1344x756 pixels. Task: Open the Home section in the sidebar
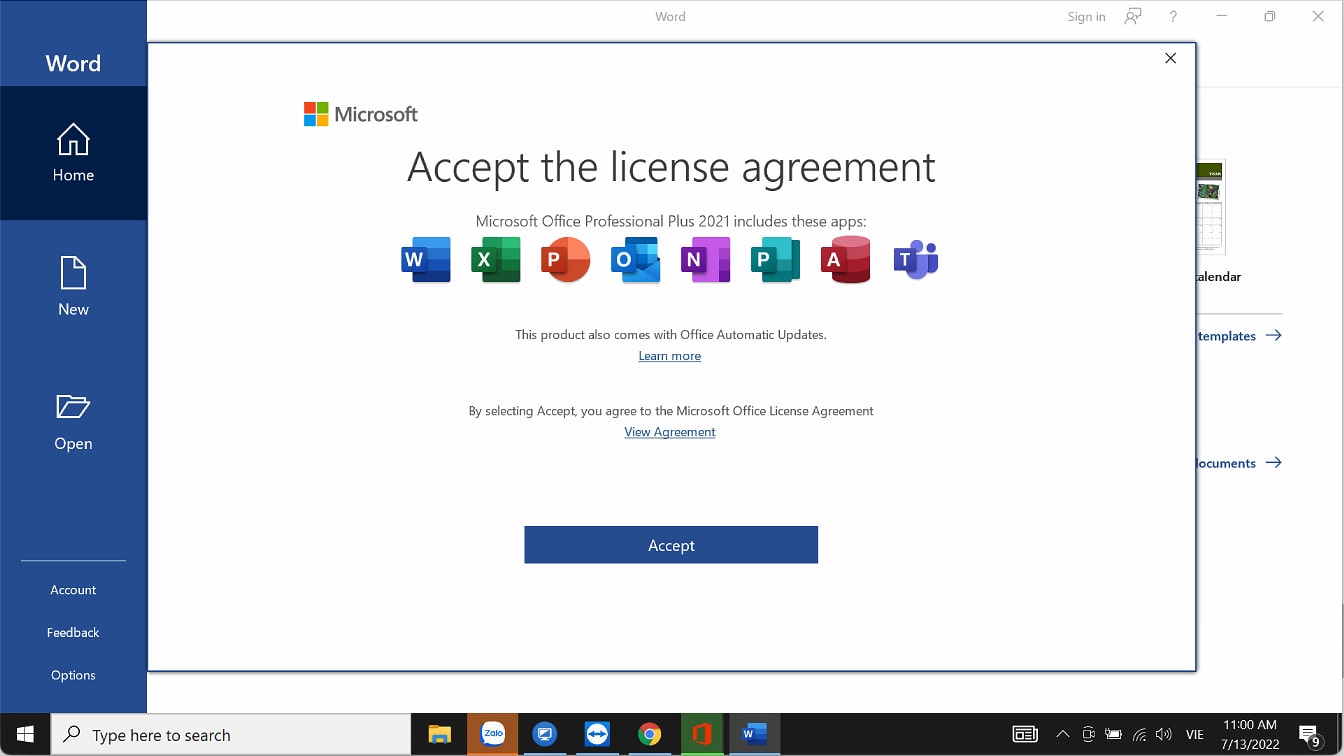click(72, 153)
